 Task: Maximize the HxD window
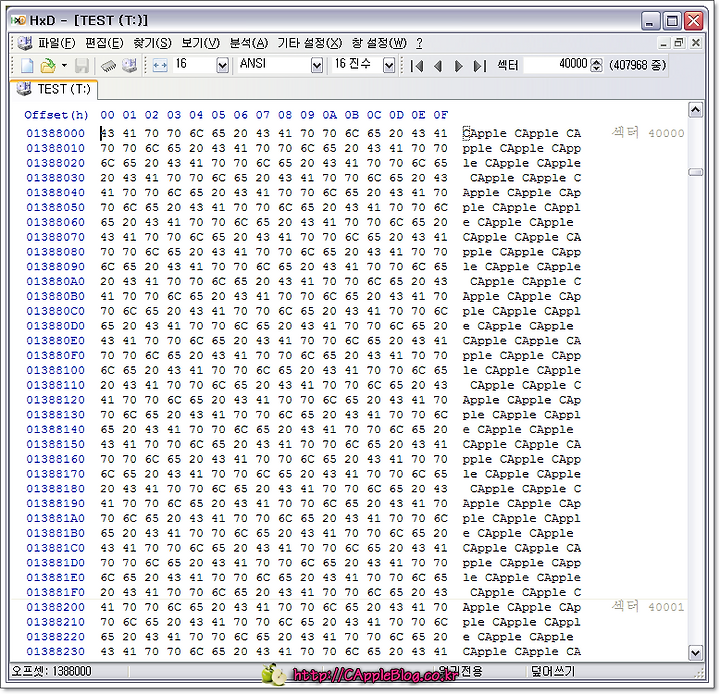(672, 21)
